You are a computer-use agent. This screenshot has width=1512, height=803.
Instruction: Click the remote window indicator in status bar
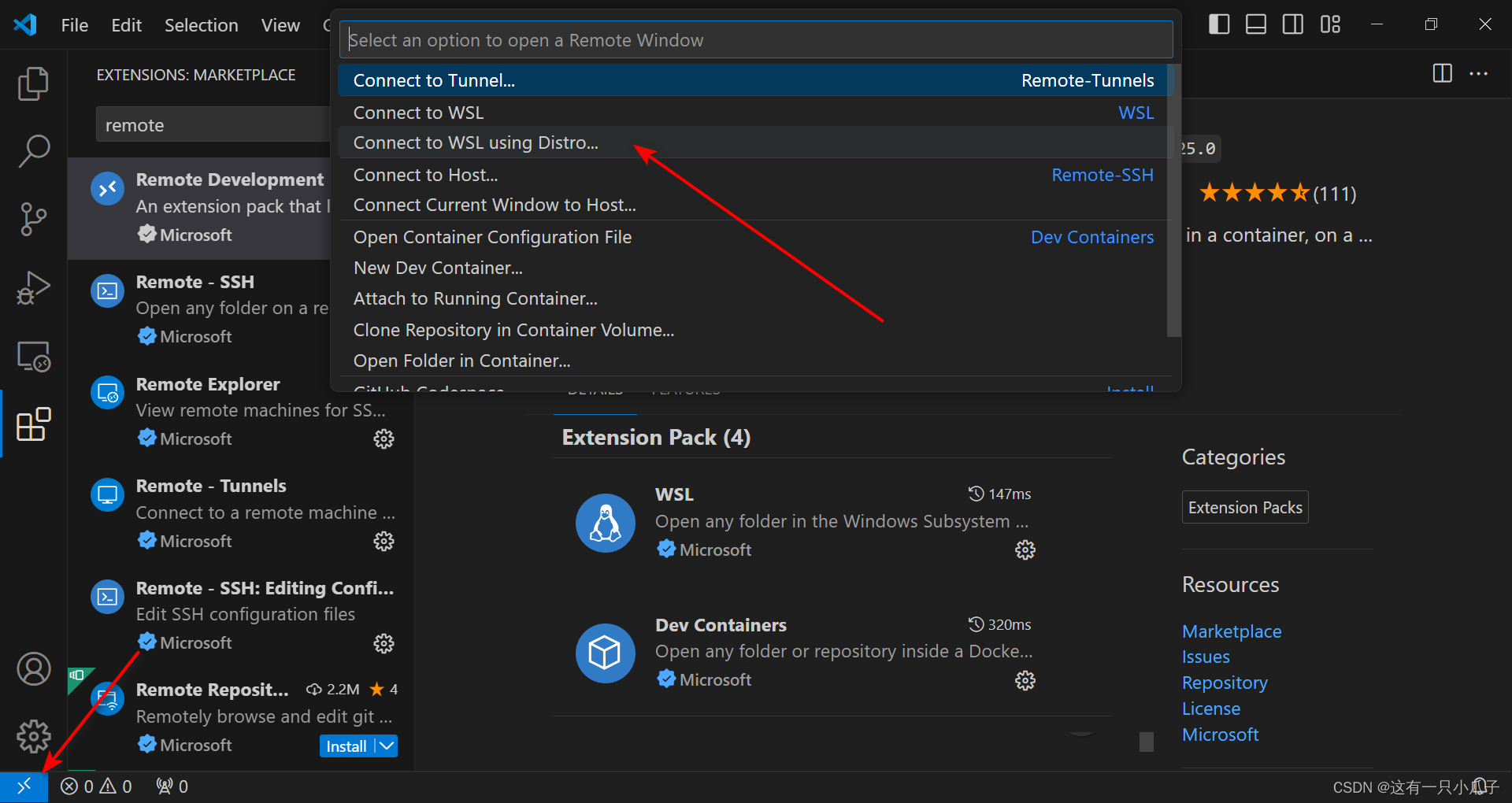pyautogui.click(x=24, y=786)
